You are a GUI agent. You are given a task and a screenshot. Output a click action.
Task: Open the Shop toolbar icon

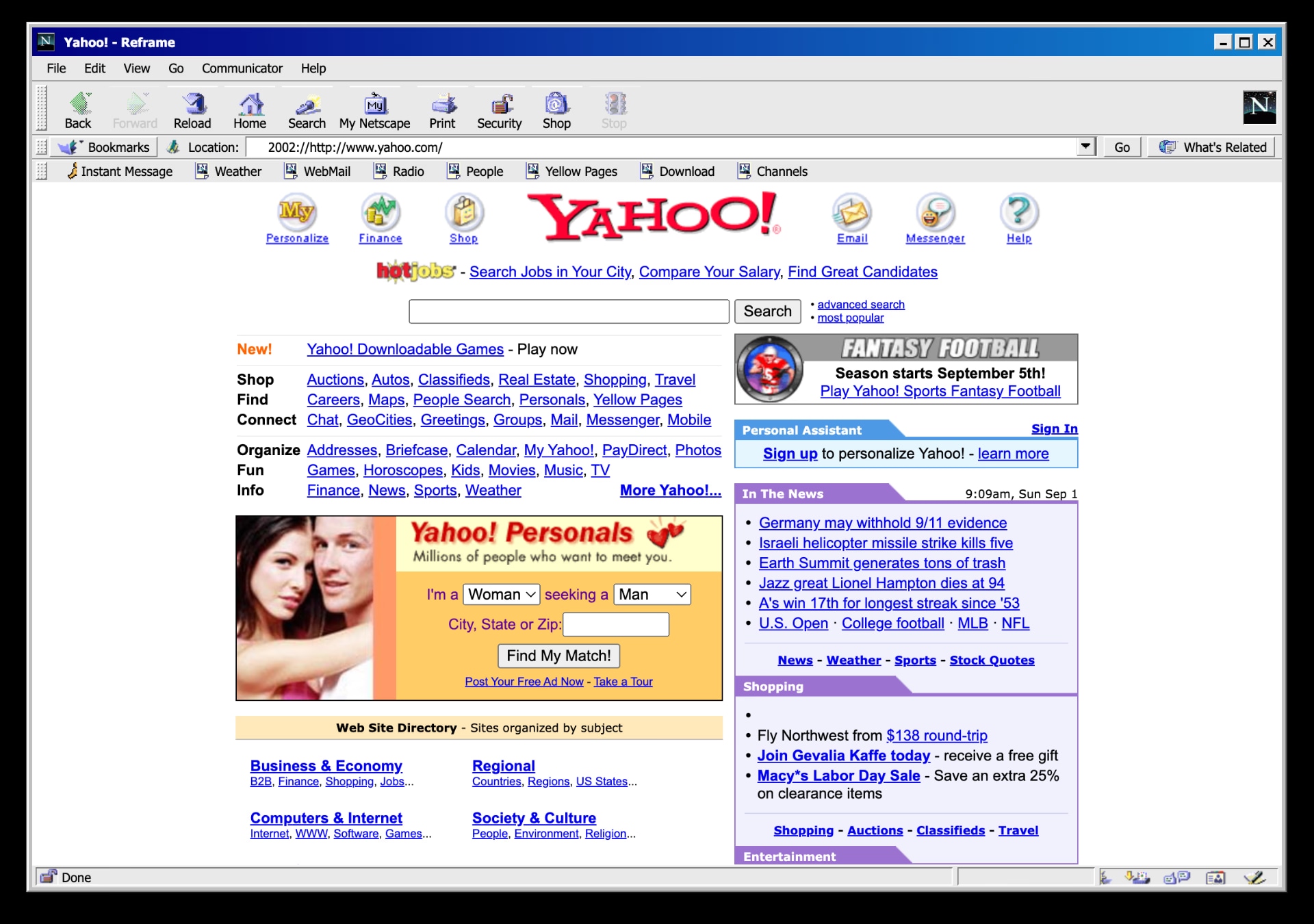click(x=556, y=110)
